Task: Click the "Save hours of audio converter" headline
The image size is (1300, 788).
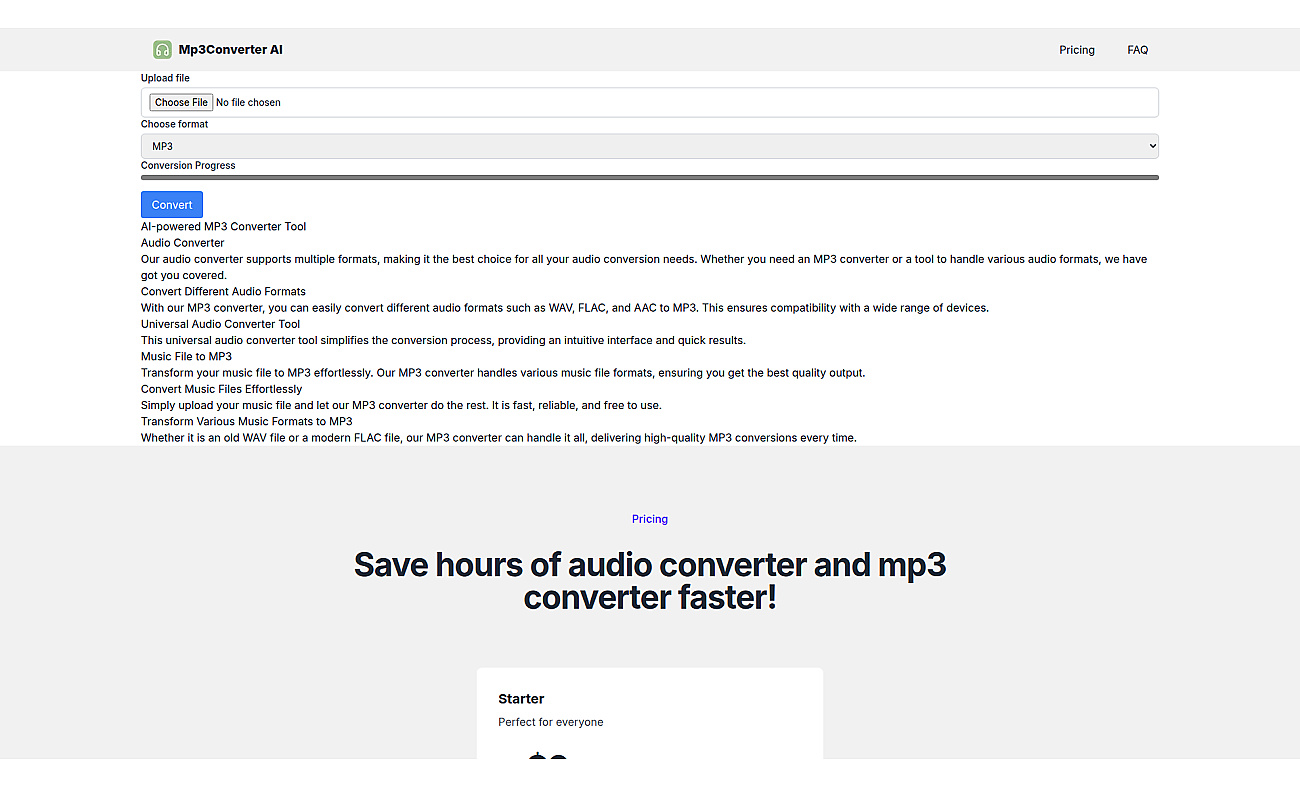Action: (x=650, y=581)
